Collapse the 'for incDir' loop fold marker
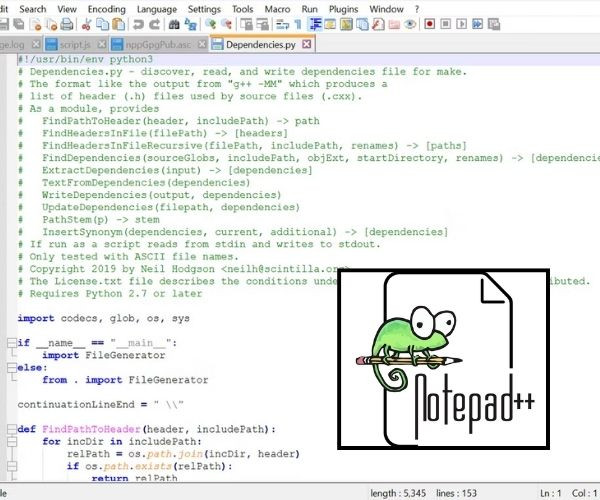Screen dimensions: 600x500 (x=12, y=441)
